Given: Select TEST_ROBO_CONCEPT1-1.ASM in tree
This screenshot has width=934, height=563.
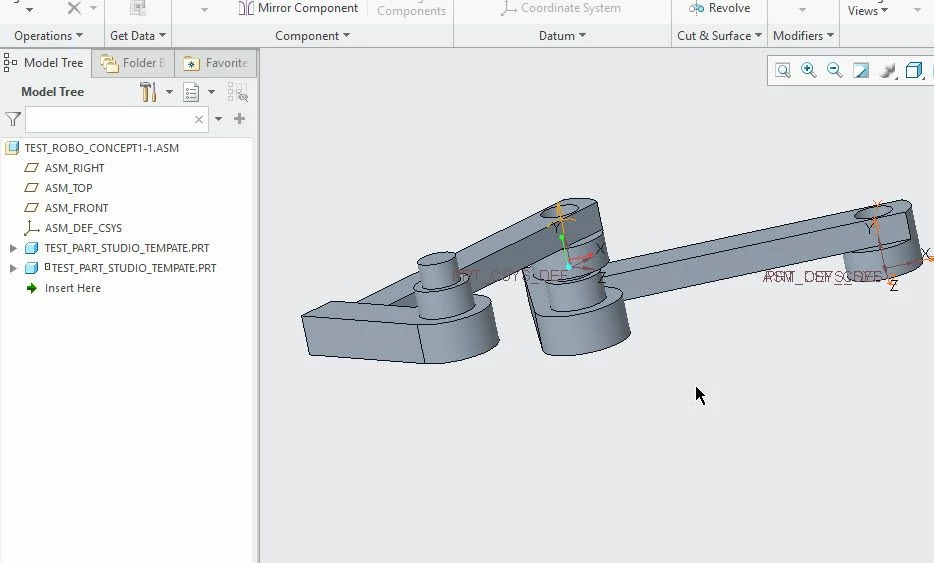Looking at the screenshot, I should tap(101, 148).
